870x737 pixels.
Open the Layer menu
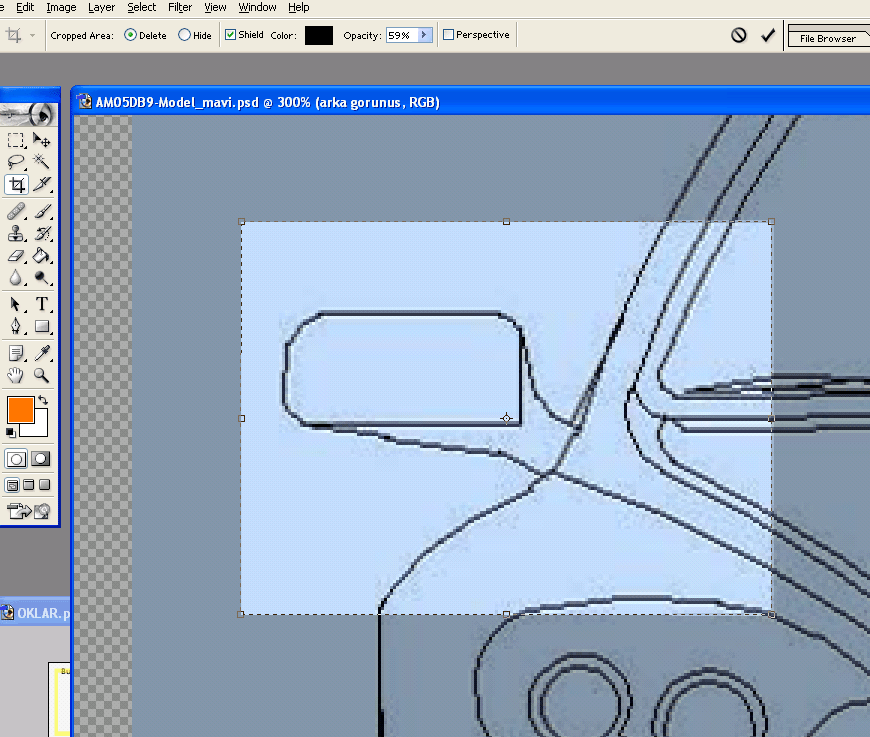point(101,7)
